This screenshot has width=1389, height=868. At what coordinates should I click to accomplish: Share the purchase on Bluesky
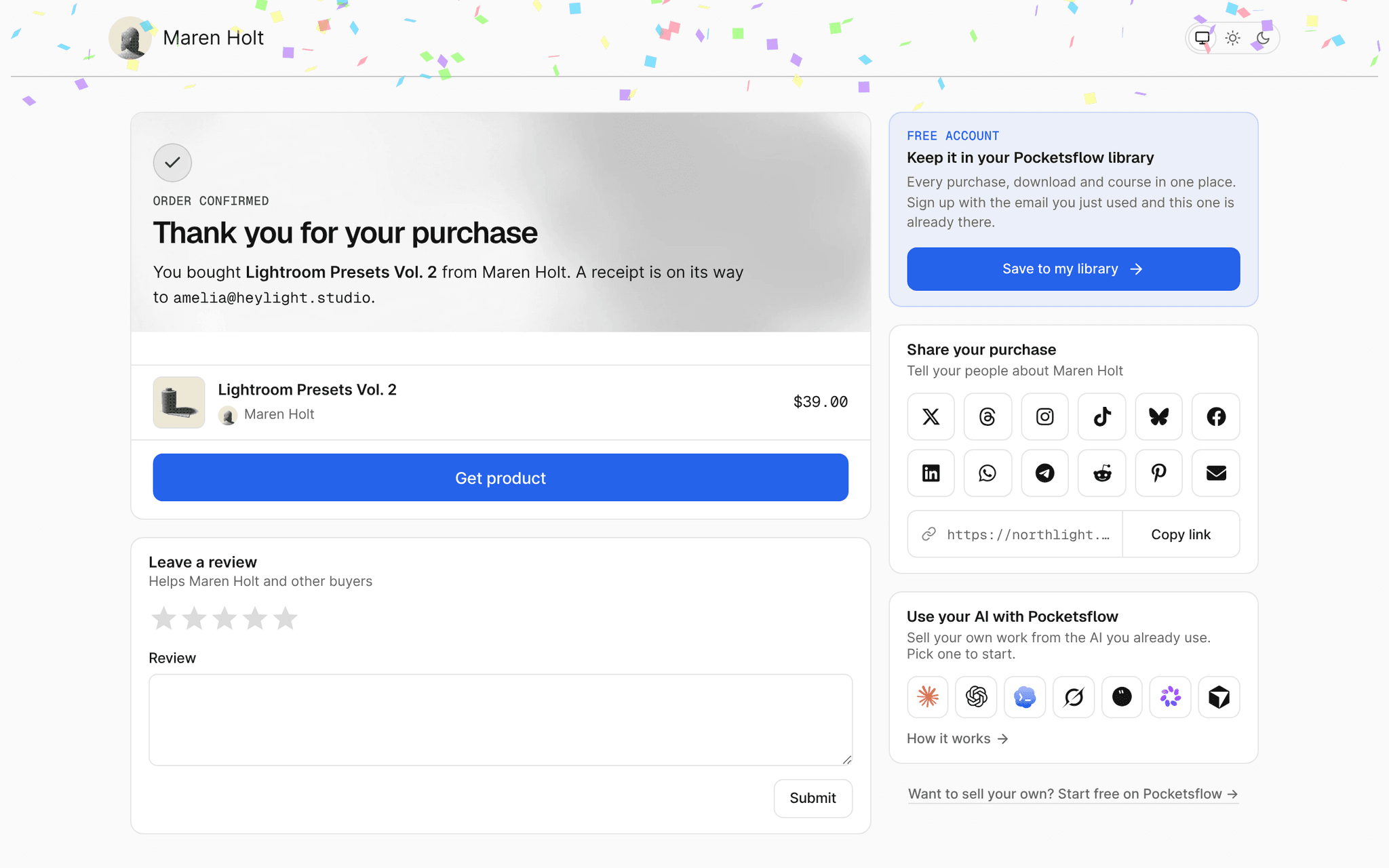coord(1159,416)
